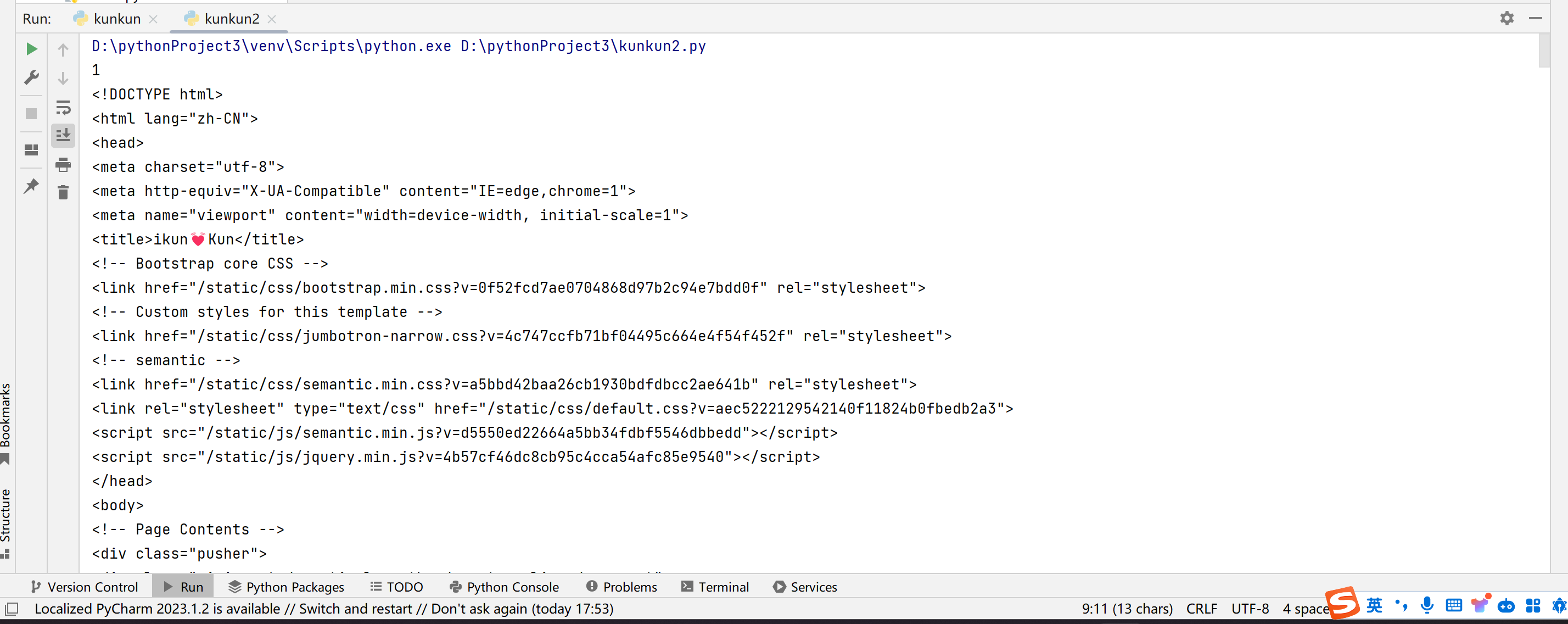Open Sogou soft keyboard
1568x624 pixels.
1454,605
